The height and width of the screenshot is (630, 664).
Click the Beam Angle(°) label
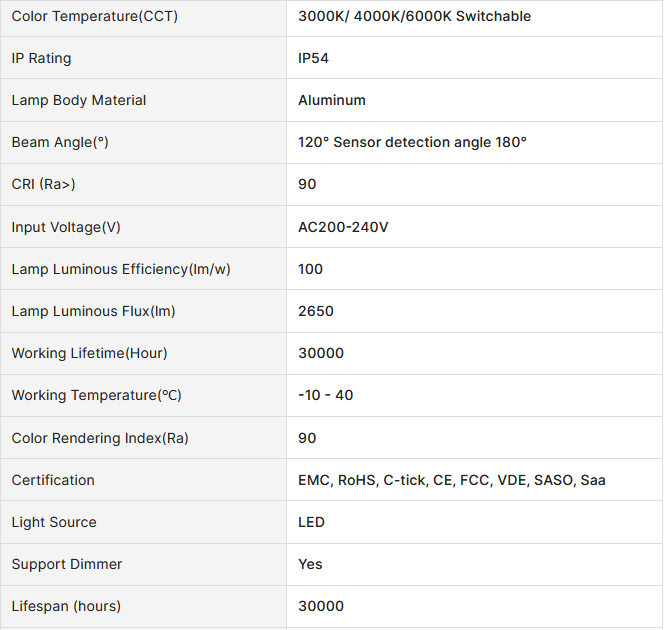60,142
